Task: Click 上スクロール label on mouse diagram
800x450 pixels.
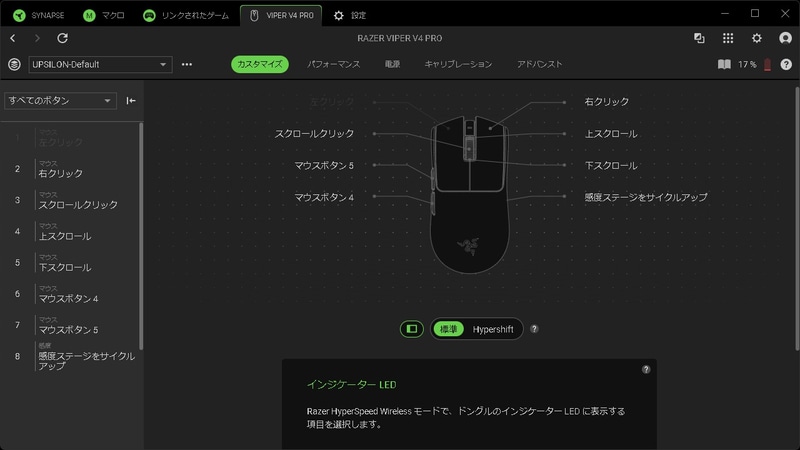Action: pos(611,134)
